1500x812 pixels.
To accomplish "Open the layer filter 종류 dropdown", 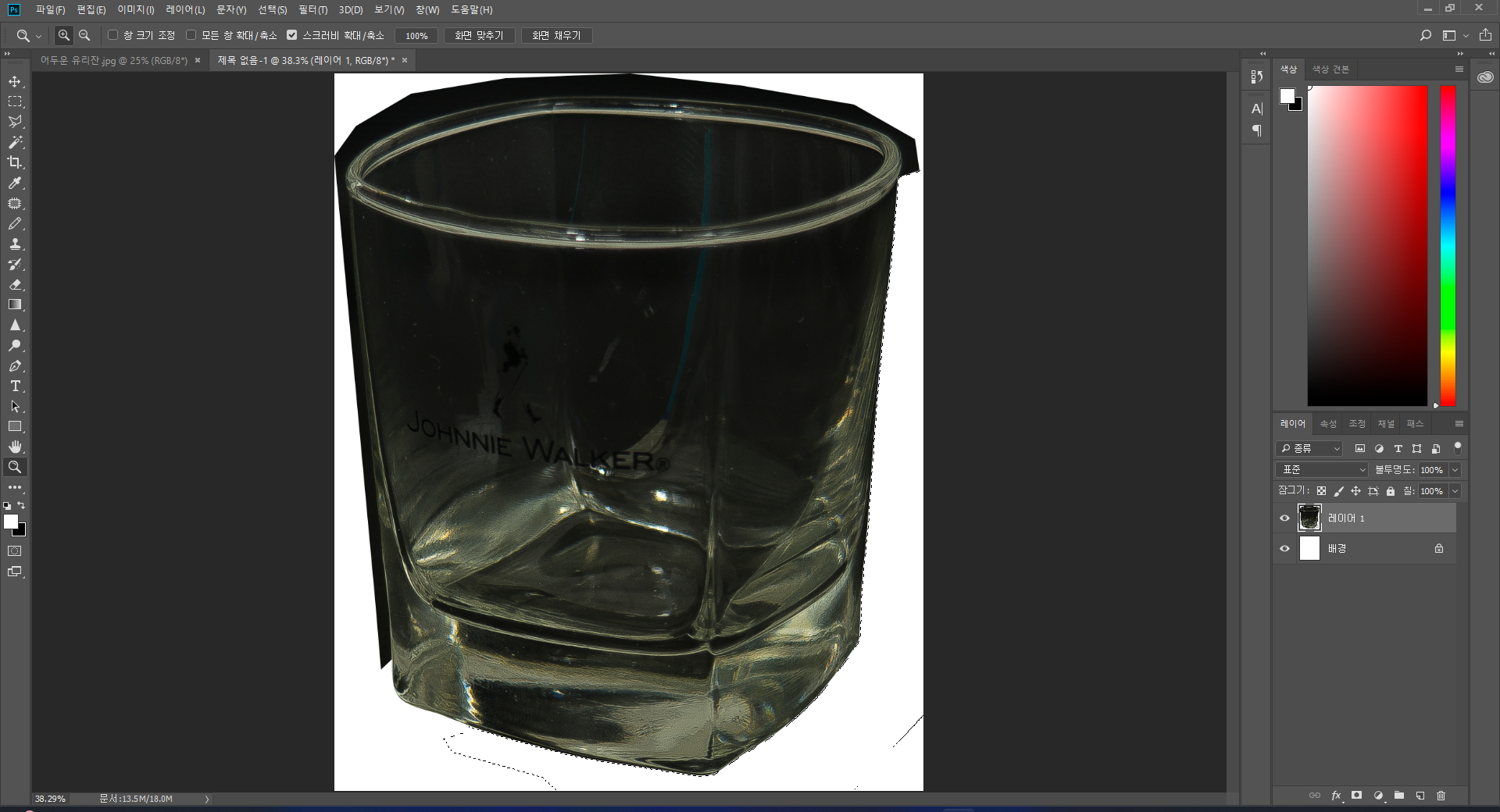I will tap(1309, 448).
